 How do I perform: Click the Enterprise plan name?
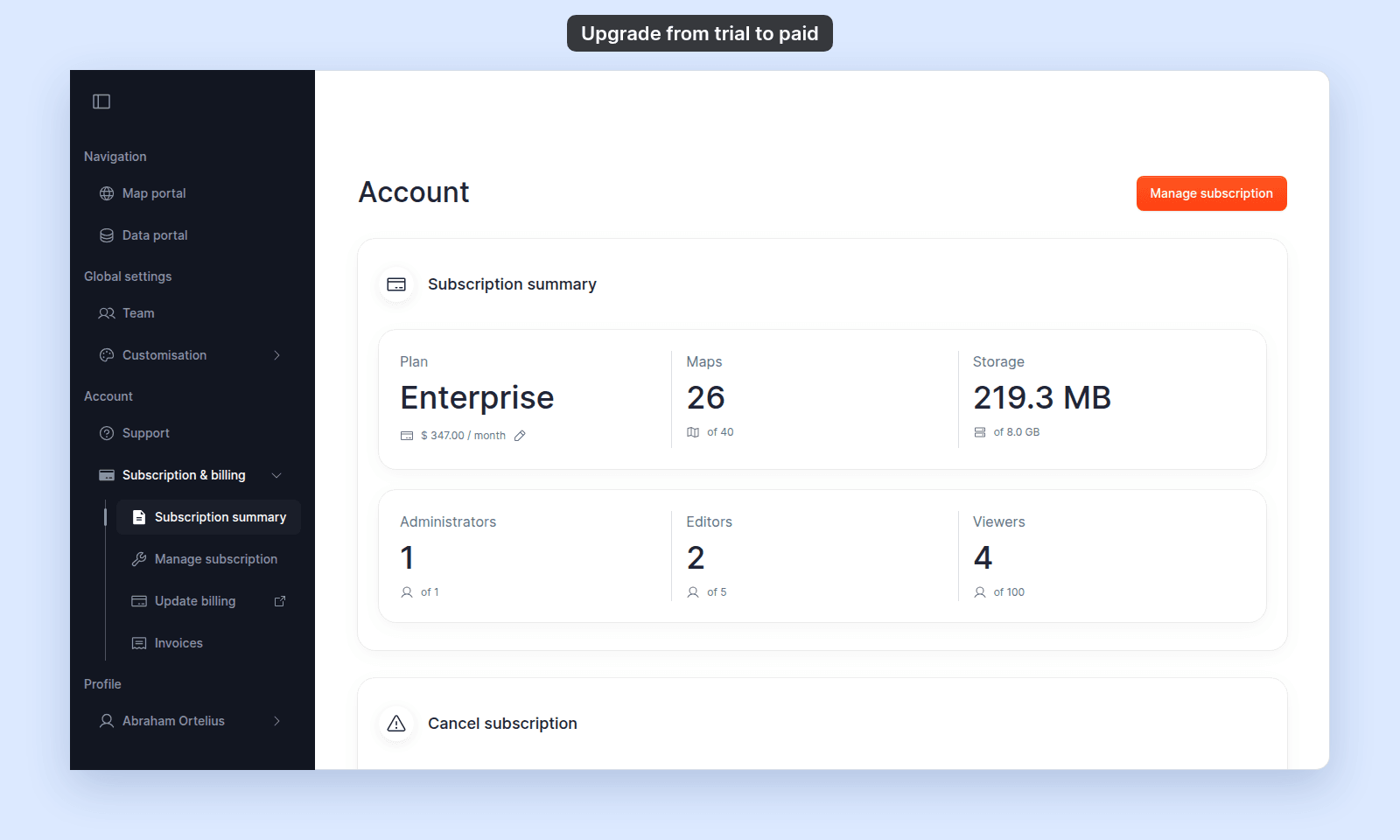(x=477, y=398)
